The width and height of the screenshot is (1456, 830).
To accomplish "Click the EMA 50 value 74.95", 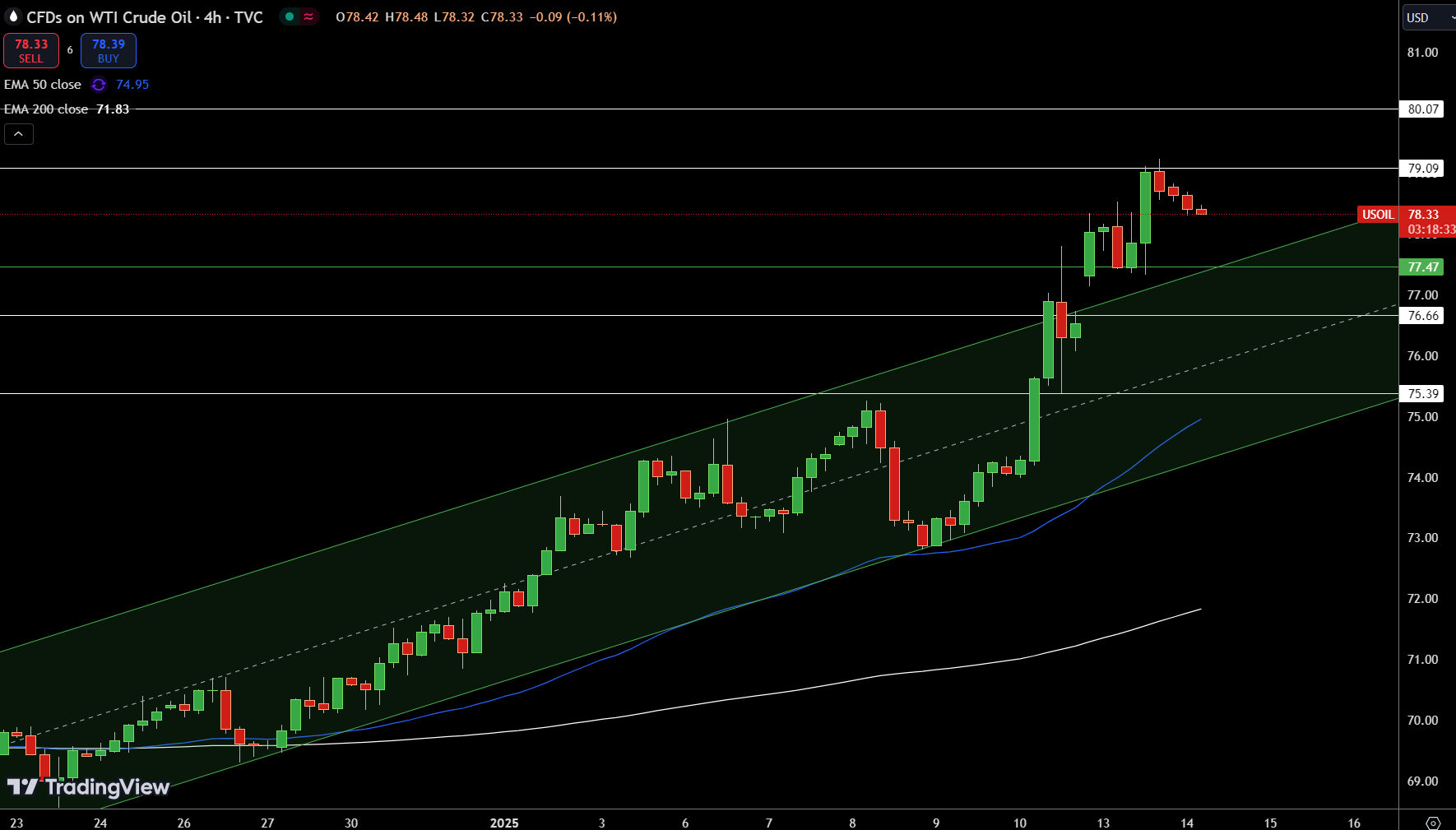I will 132,85.
